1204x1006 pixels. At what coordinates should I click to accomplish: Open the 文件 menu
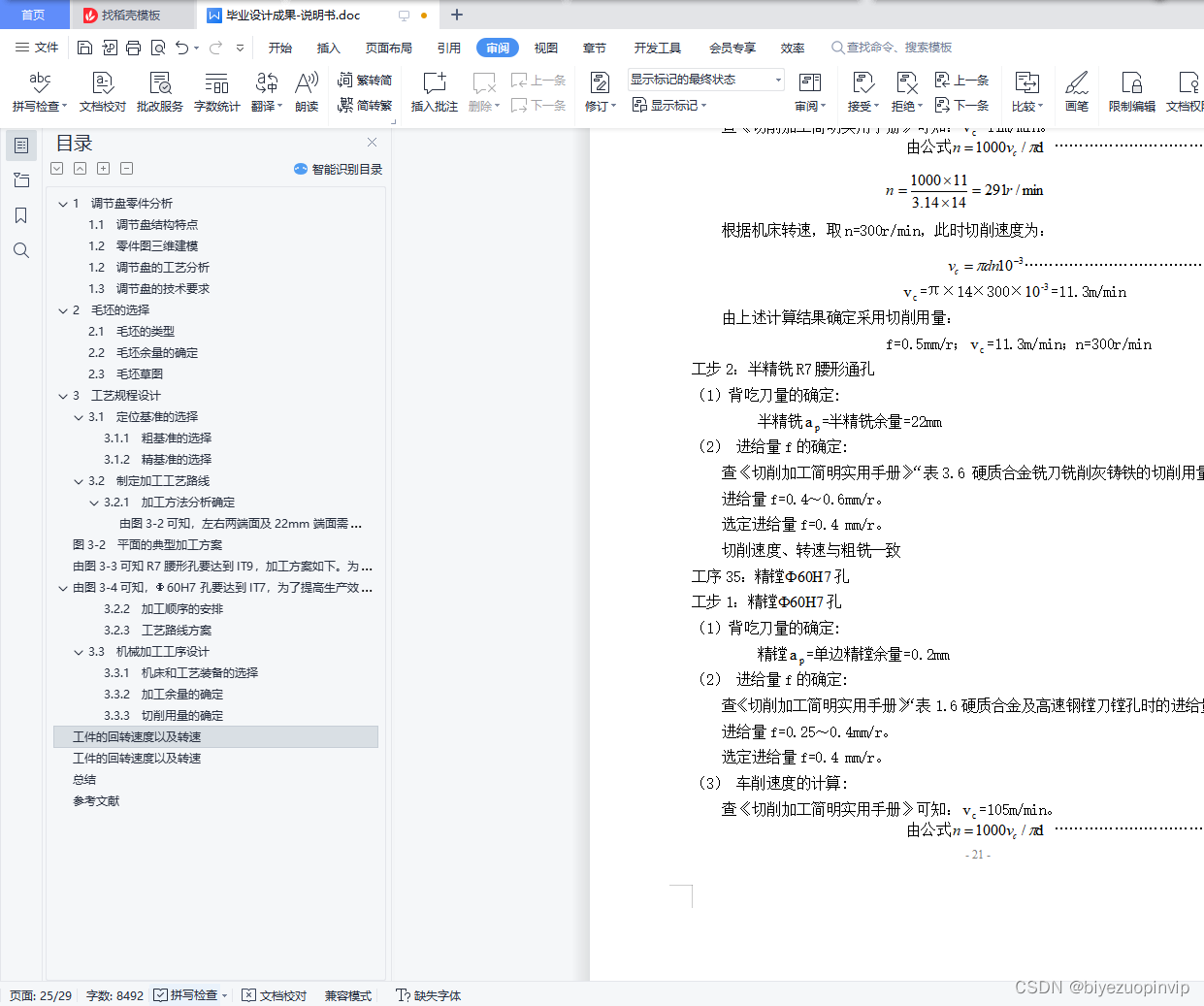point(37,48)
